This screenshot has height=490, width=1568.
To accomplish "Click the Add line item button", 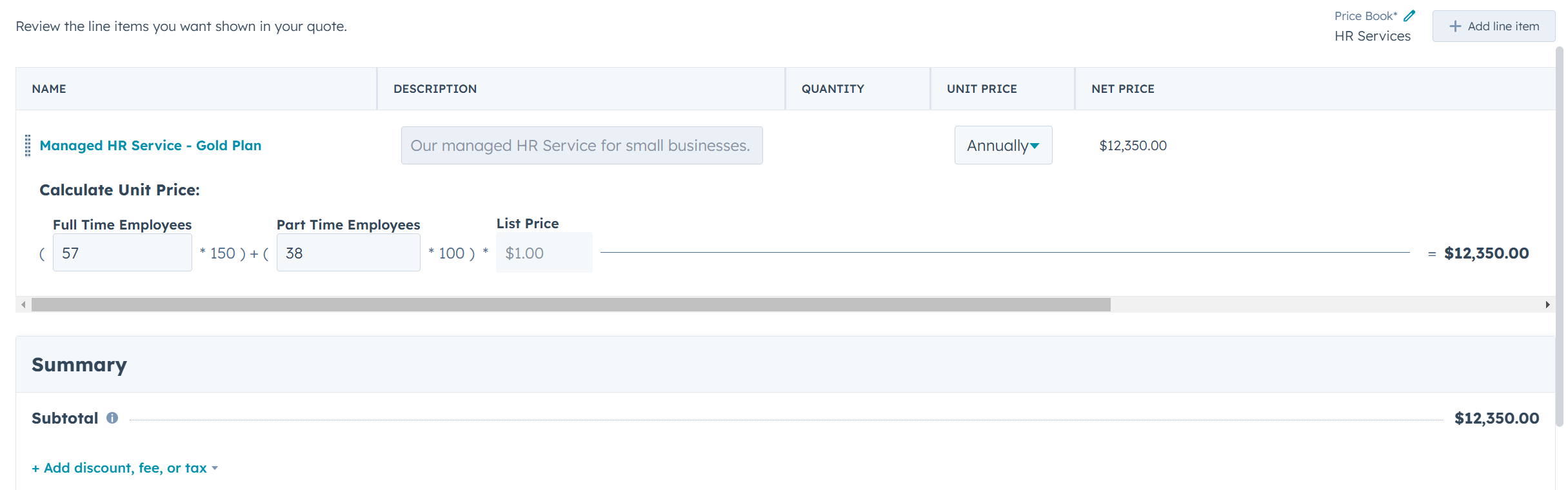I will point(1494,26).
